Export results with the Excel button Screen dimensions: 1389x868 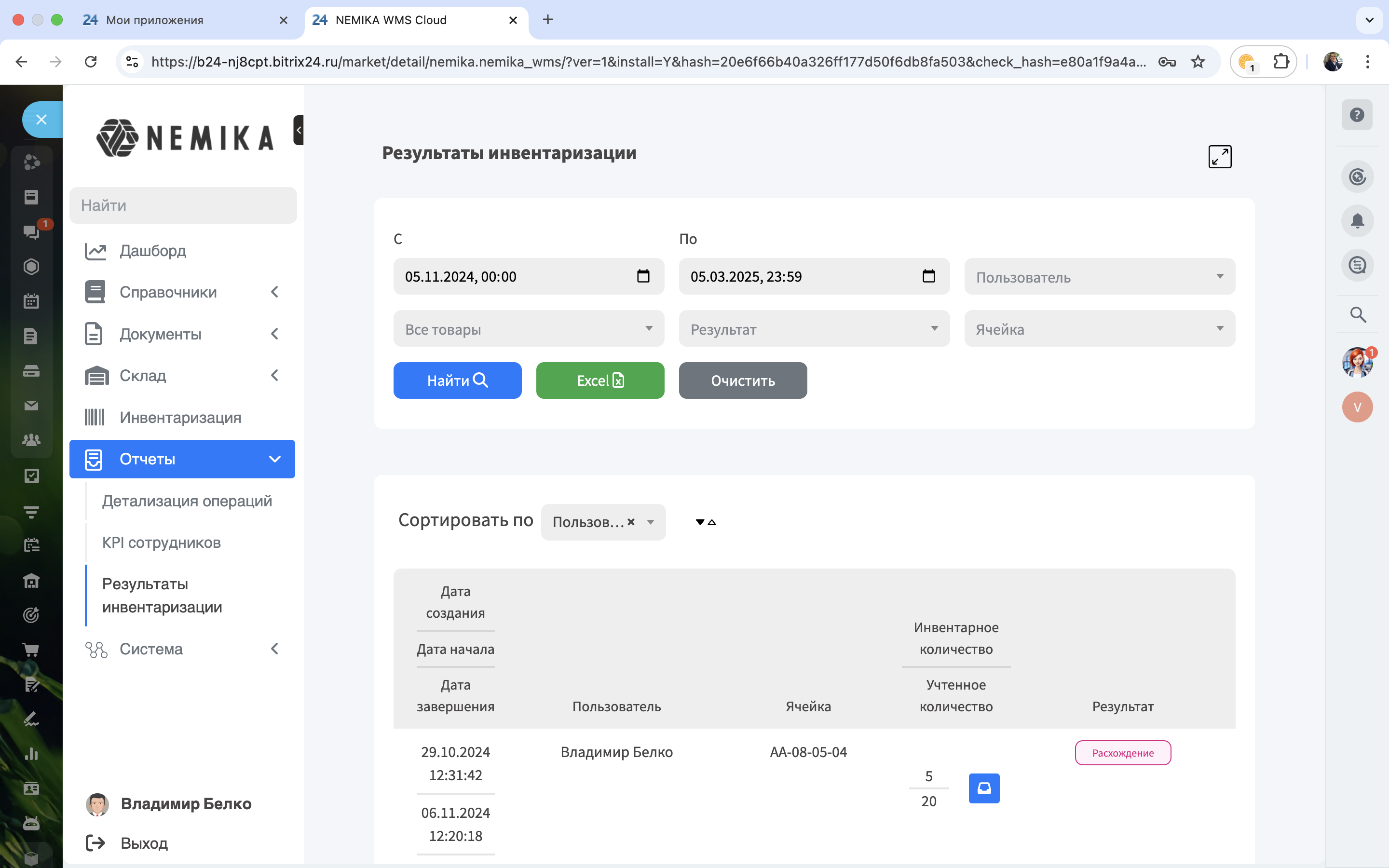pos(600,380)
